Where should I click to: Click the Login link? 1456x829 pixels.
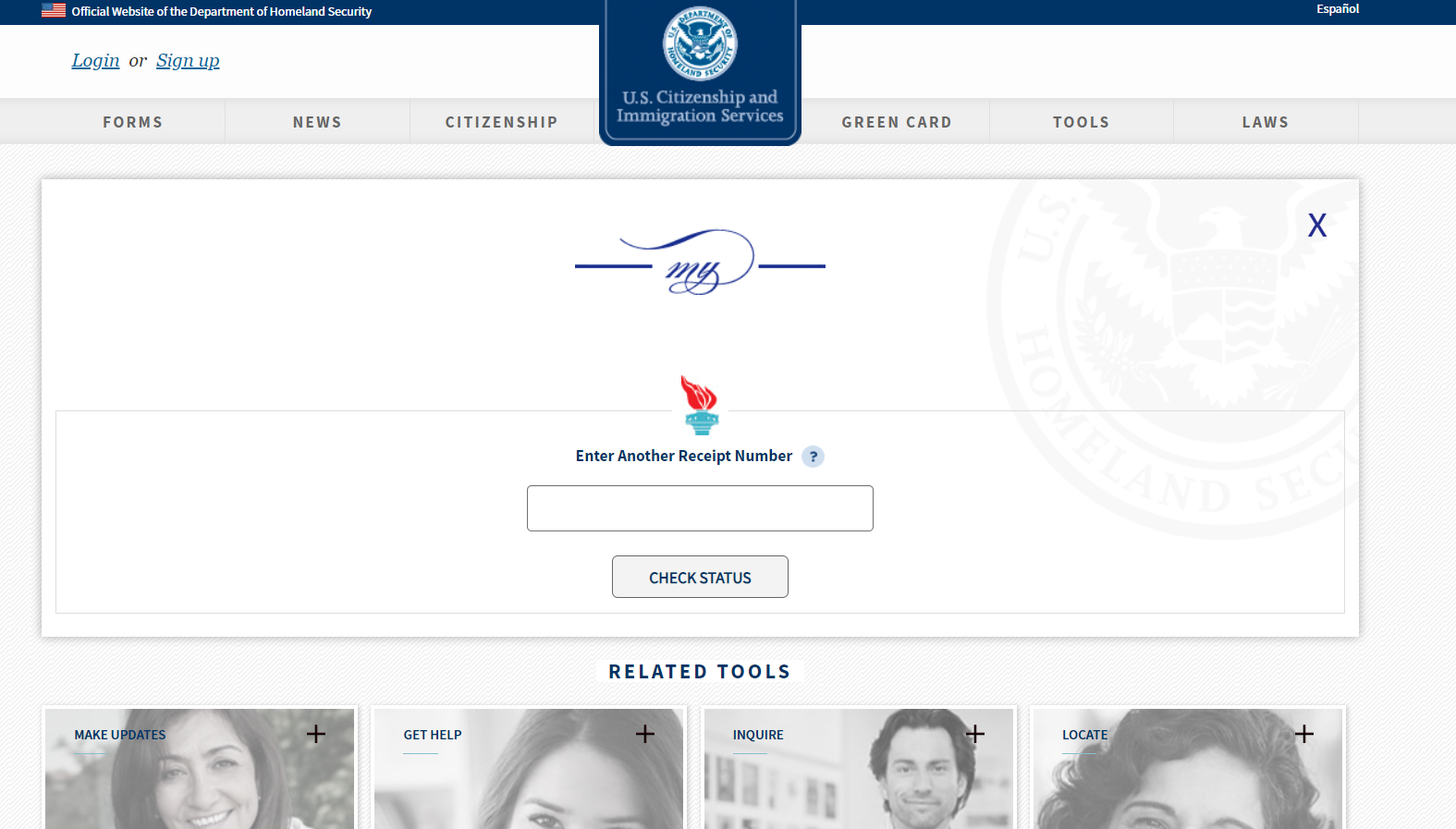tap(96, 61)
